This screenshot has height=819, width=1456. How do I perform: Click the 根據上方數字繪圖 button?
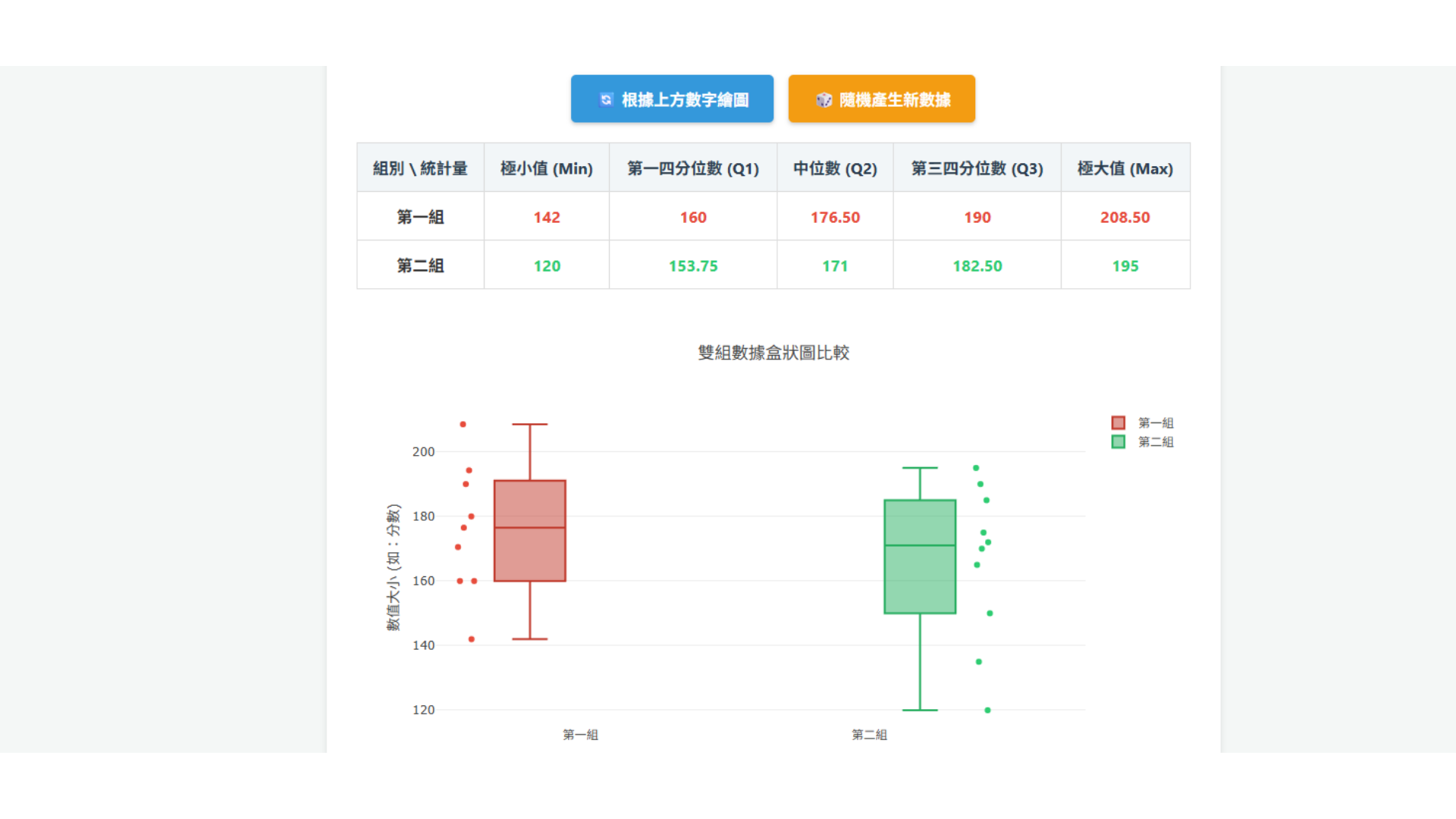672,99
